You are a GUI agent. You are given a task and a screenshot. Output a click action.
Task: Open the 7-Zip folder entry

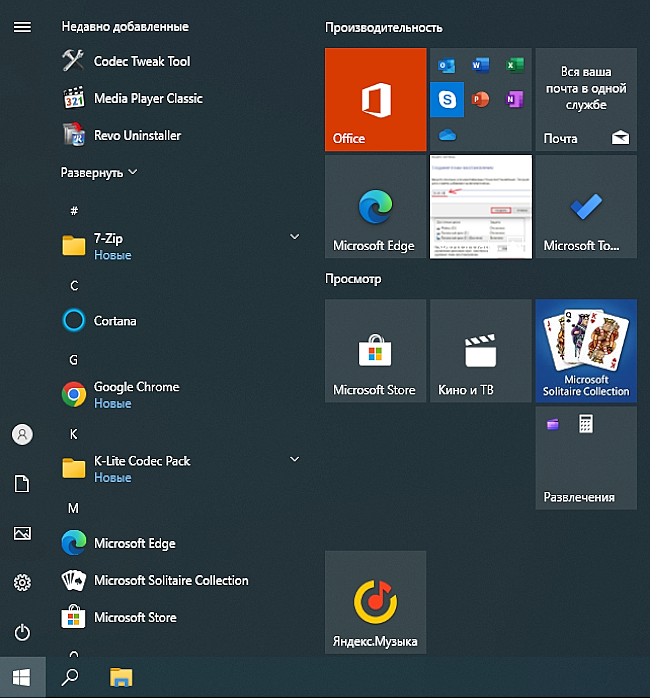180,246
